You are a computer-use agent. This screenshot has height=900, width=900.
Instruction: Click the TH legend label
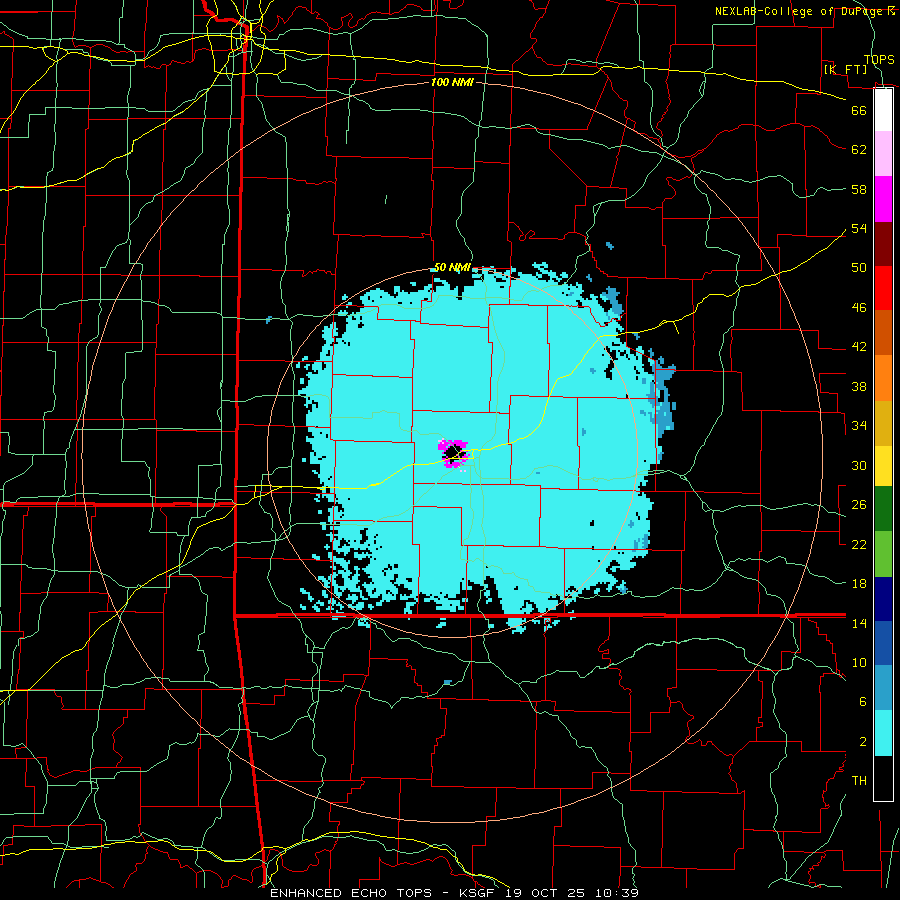click(x=859, y=781)
